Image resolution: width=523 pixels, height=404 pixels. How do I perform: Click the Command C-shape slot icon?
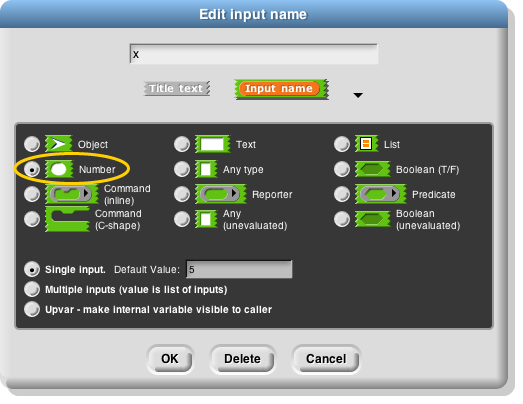point(68,219)
